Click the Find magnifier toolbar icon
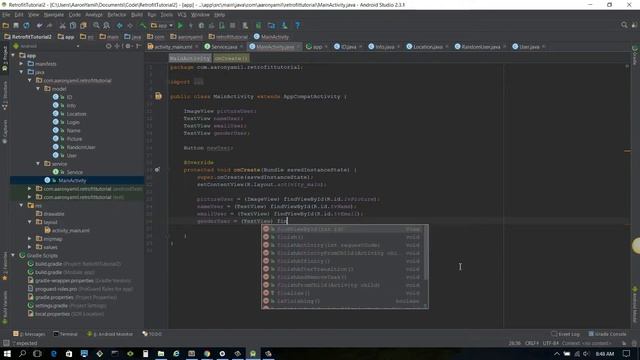The image size is (640, 360). (x=96, y=25)
